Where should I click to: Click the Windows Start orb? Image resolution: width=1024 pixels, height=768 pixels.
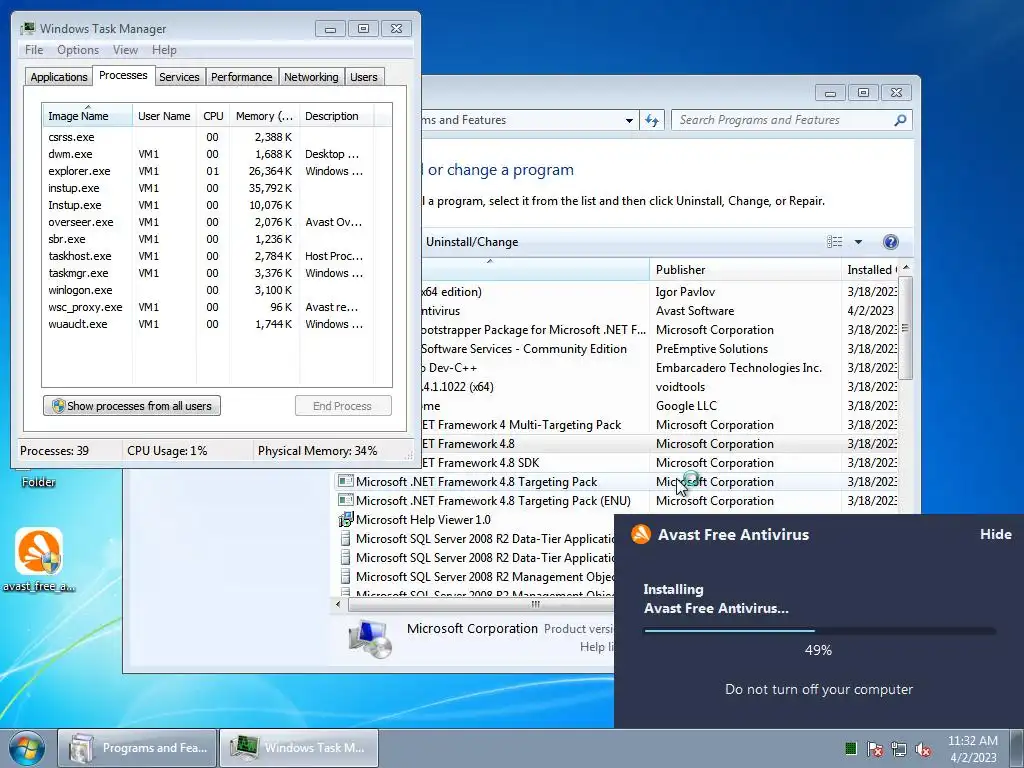click(x=27, y=748)
